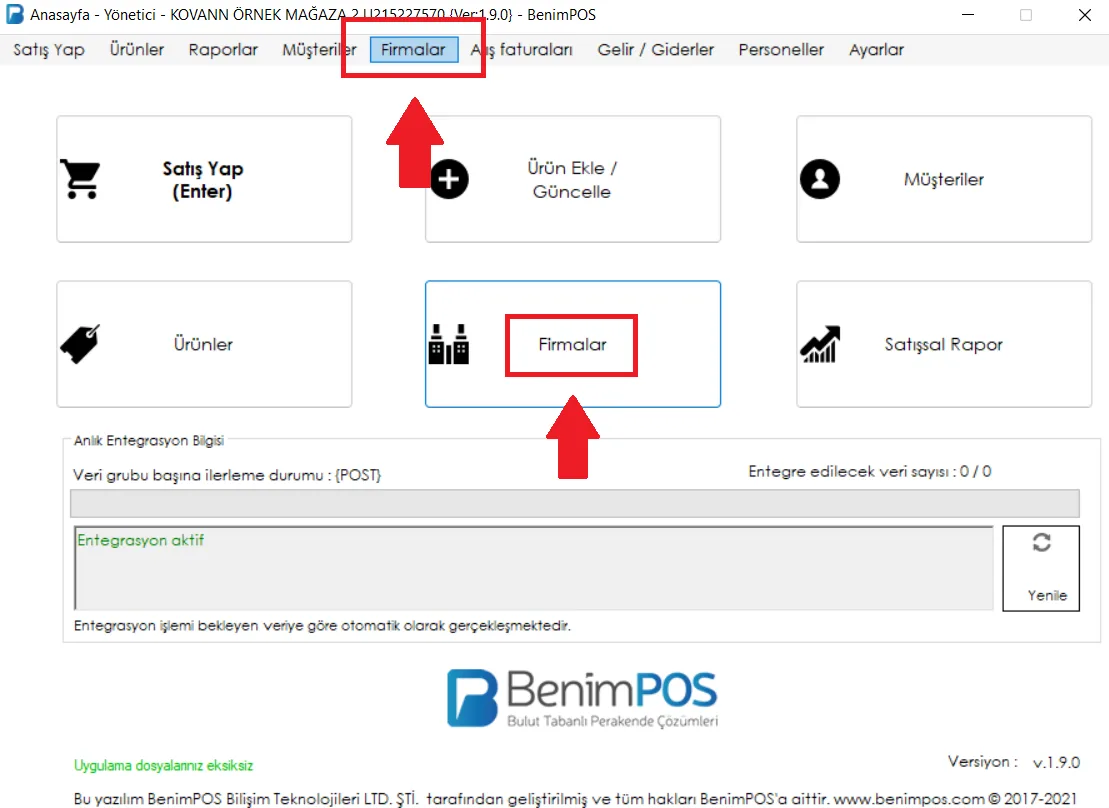Image resolution: width=1109 pixels, height=808 pixels.
Task: Open the Alış faturaları menu
Action: click(522, 50)
